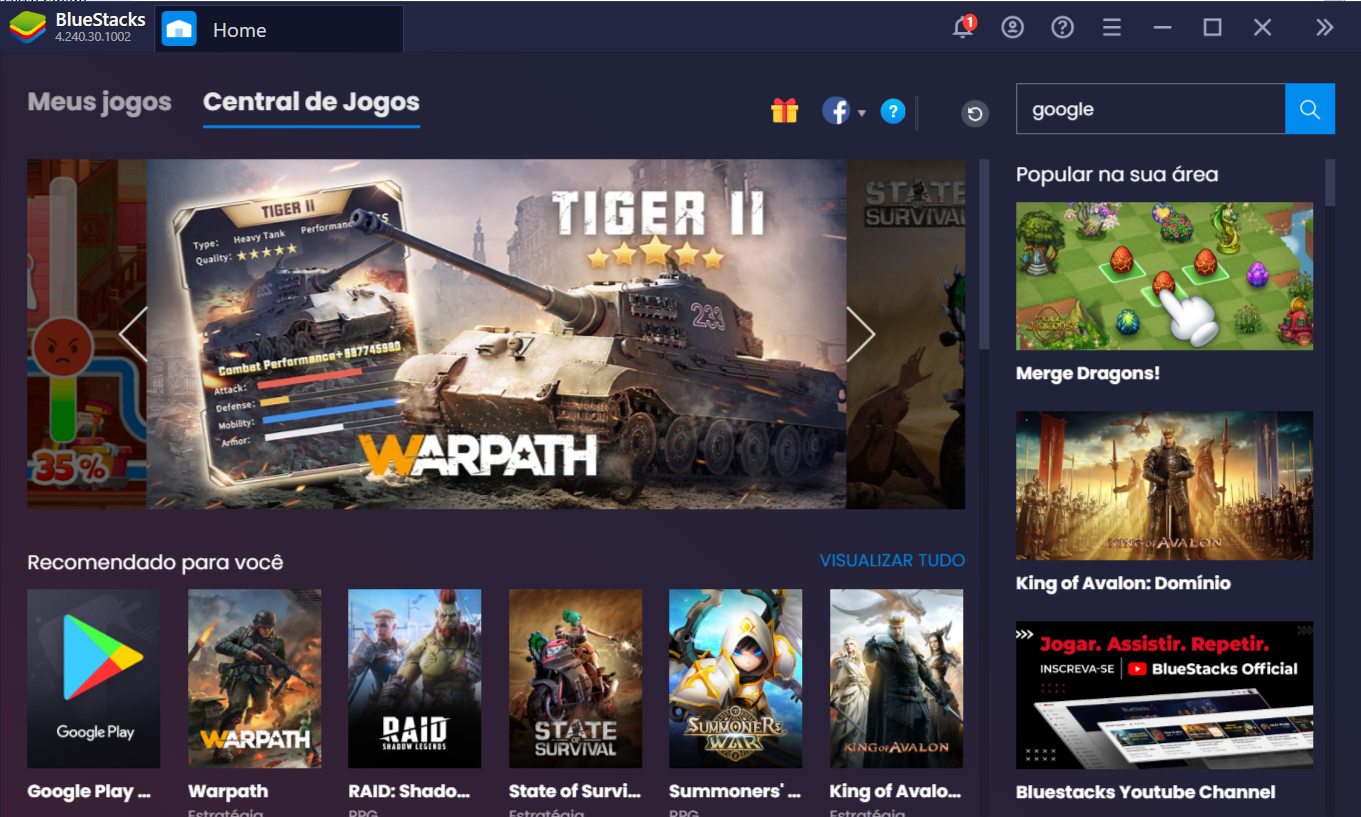Open the State of Survival game tile
Viewport: 1361px width, 817px height.
pos(576,679)
